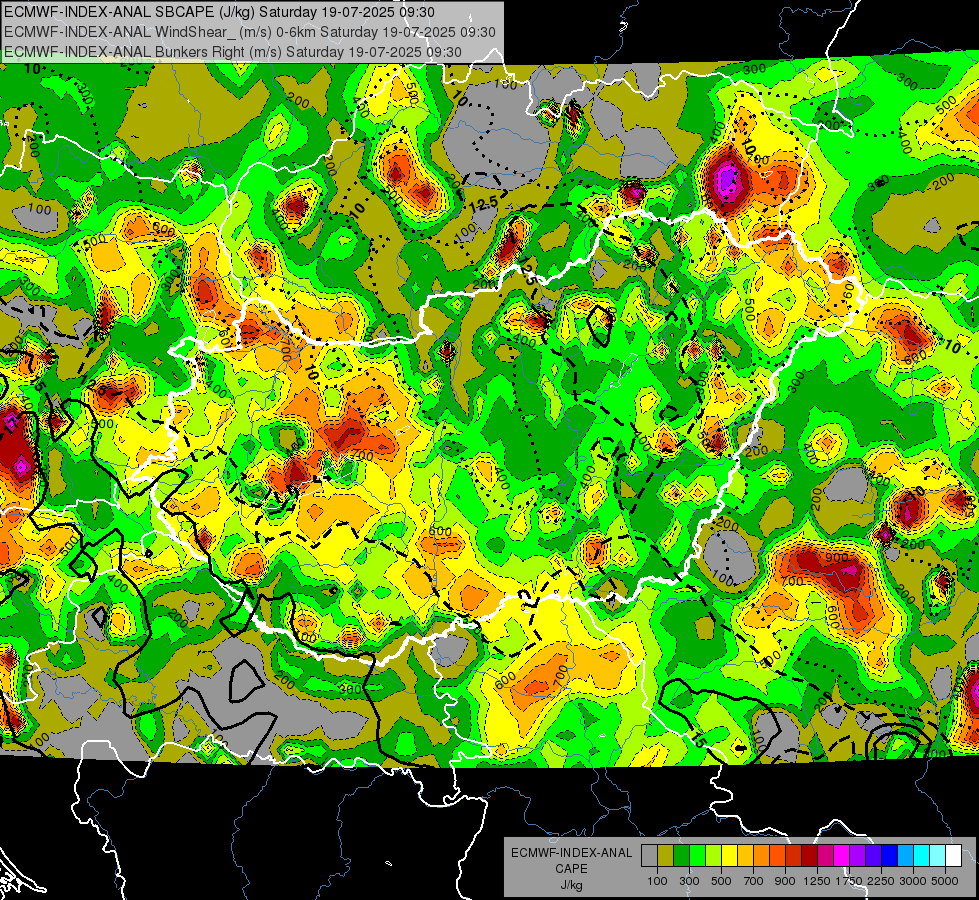Image resolution: width=979 pixels, height=900 pixels.
Task: Click the ECMWF-INDEX-ANAL legend title
Action: click(x=571, y=853)
